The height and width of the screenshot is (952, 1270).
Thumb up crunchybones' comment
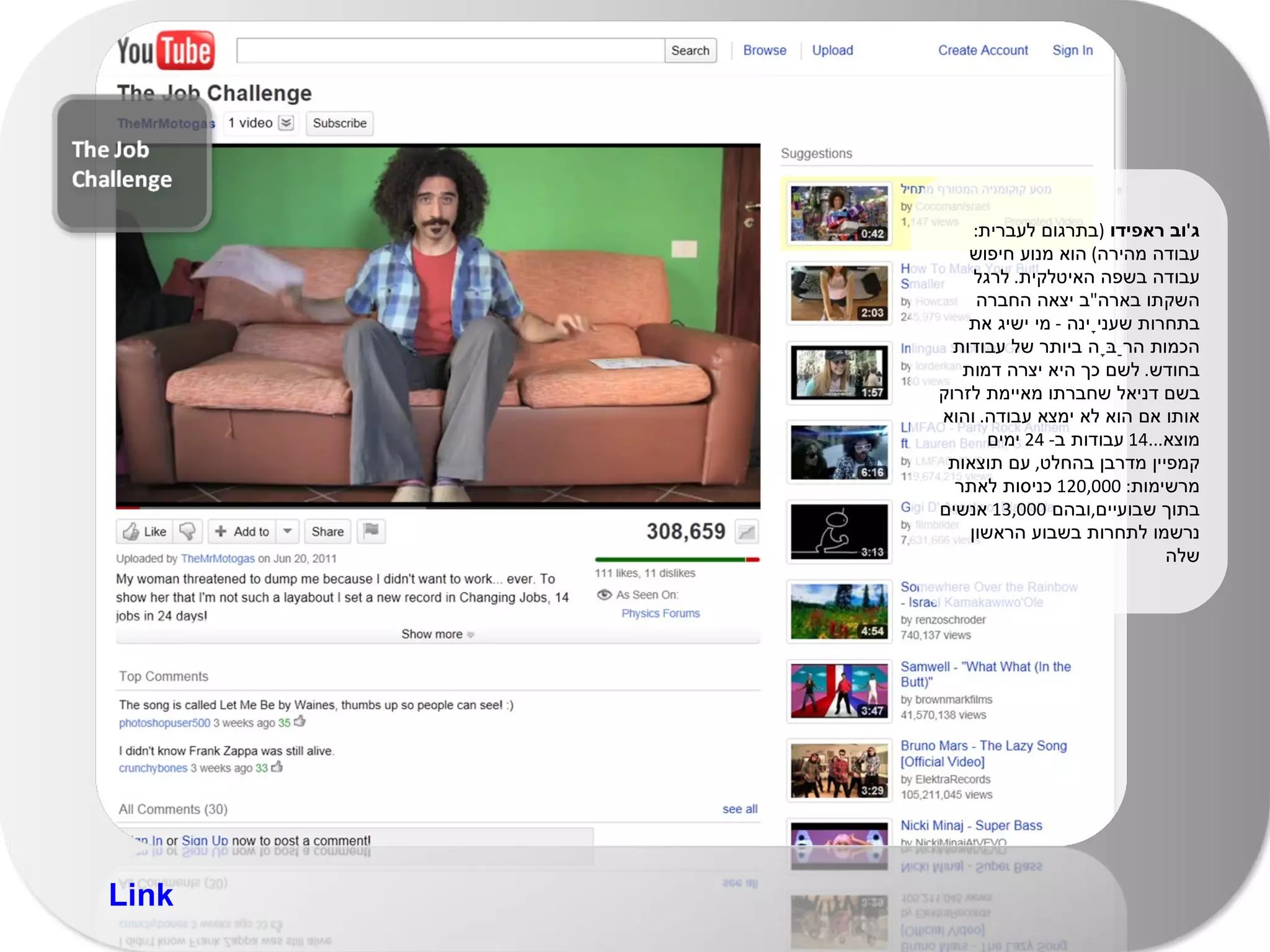pos(277,767)
